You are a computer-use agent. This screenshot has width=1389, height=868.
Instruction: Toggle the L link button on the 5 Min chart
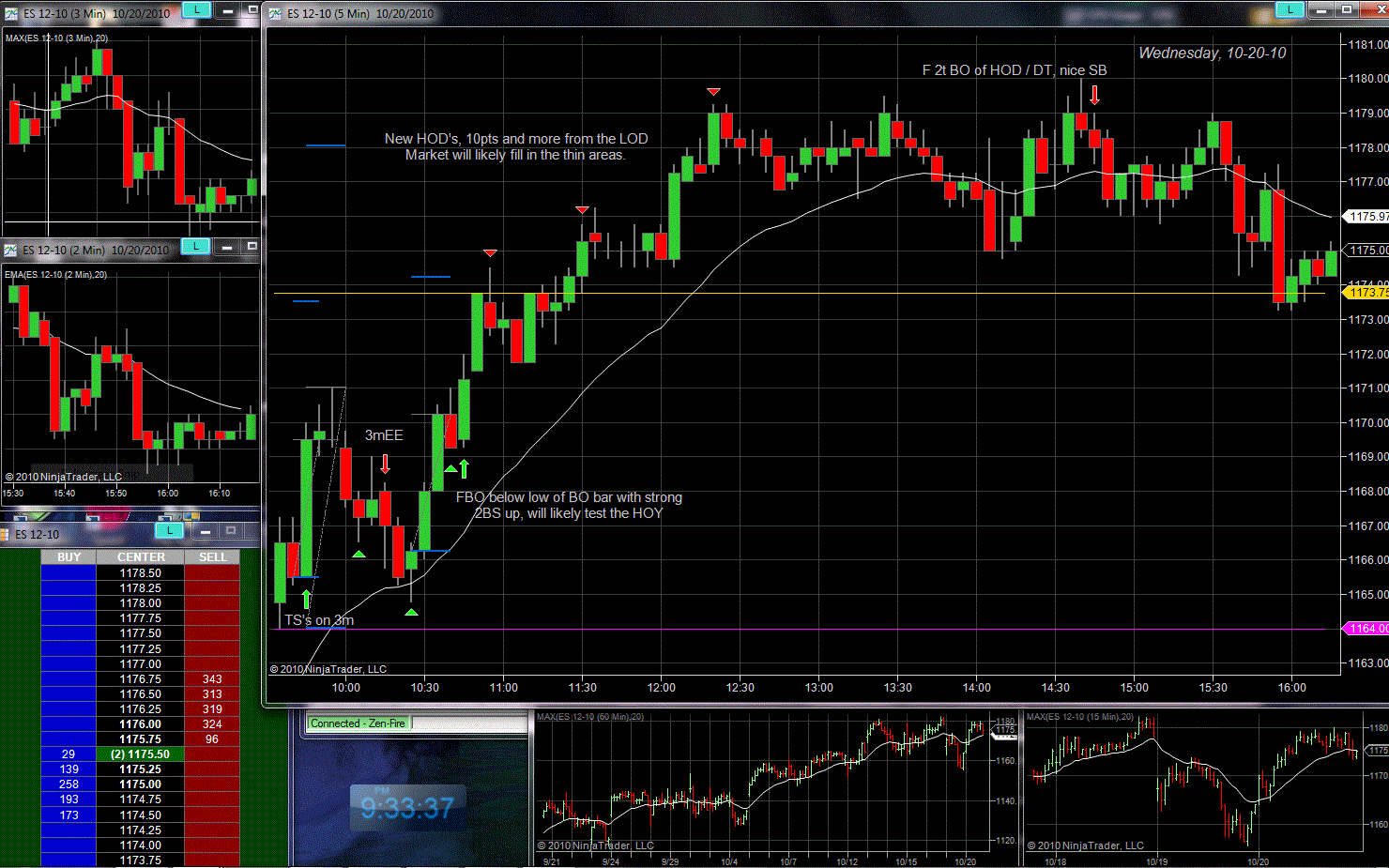1290,9
